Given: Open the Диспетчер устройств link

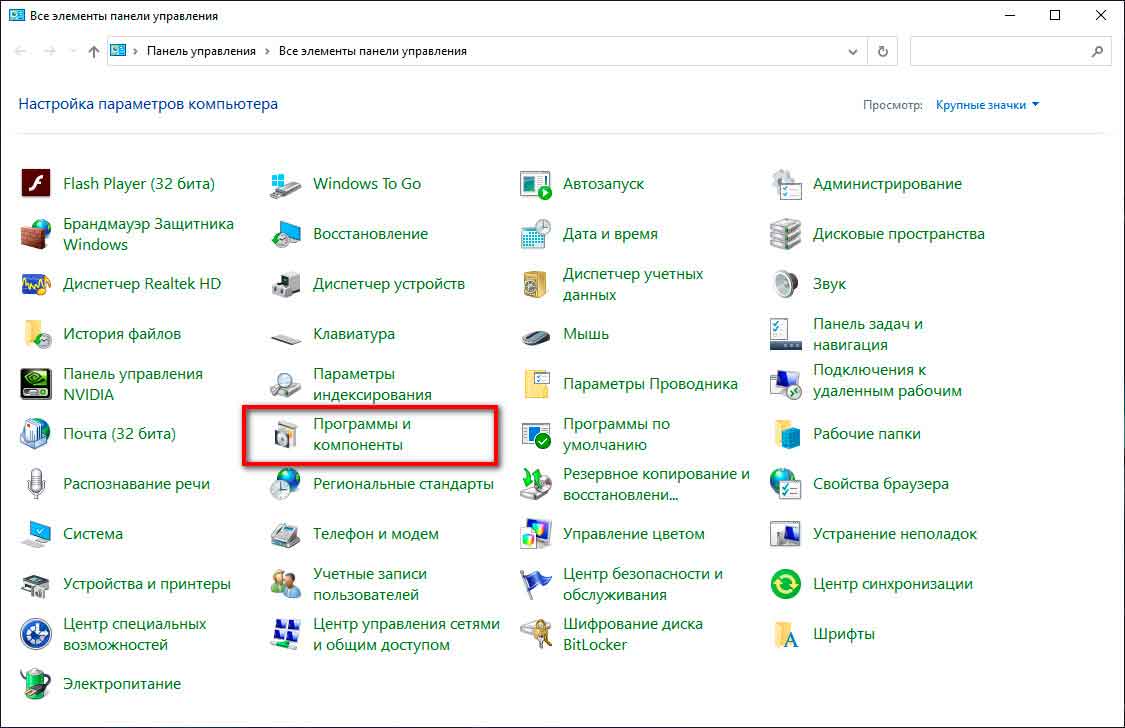Looking at the screenshot, I should tap(388, 284).
